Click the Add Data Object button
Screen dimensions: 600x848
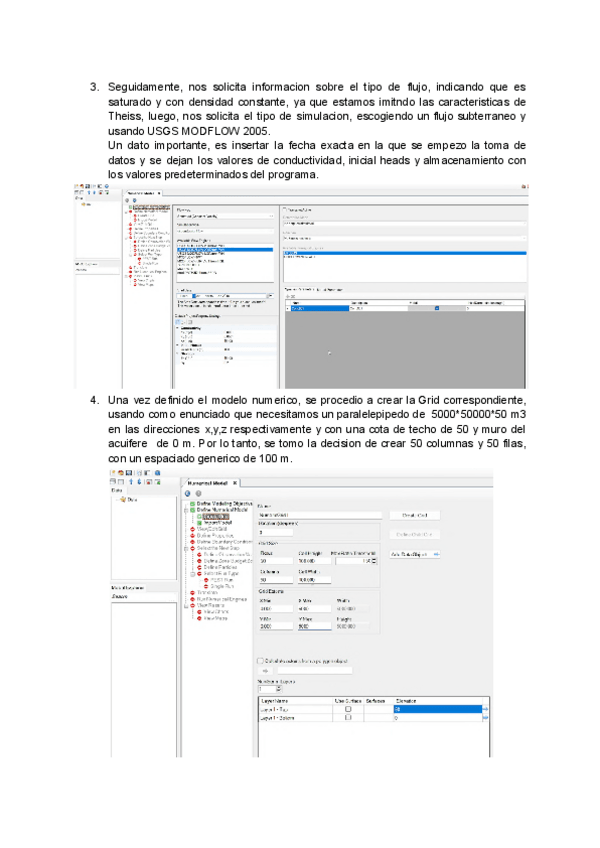(414, 553)
